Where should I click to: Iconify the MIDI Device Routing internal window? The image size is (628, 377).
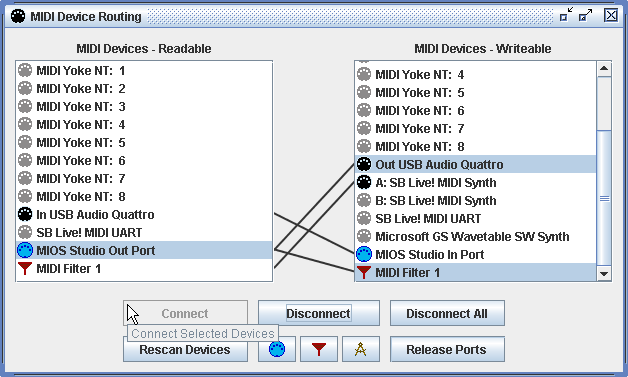(566, 15)
